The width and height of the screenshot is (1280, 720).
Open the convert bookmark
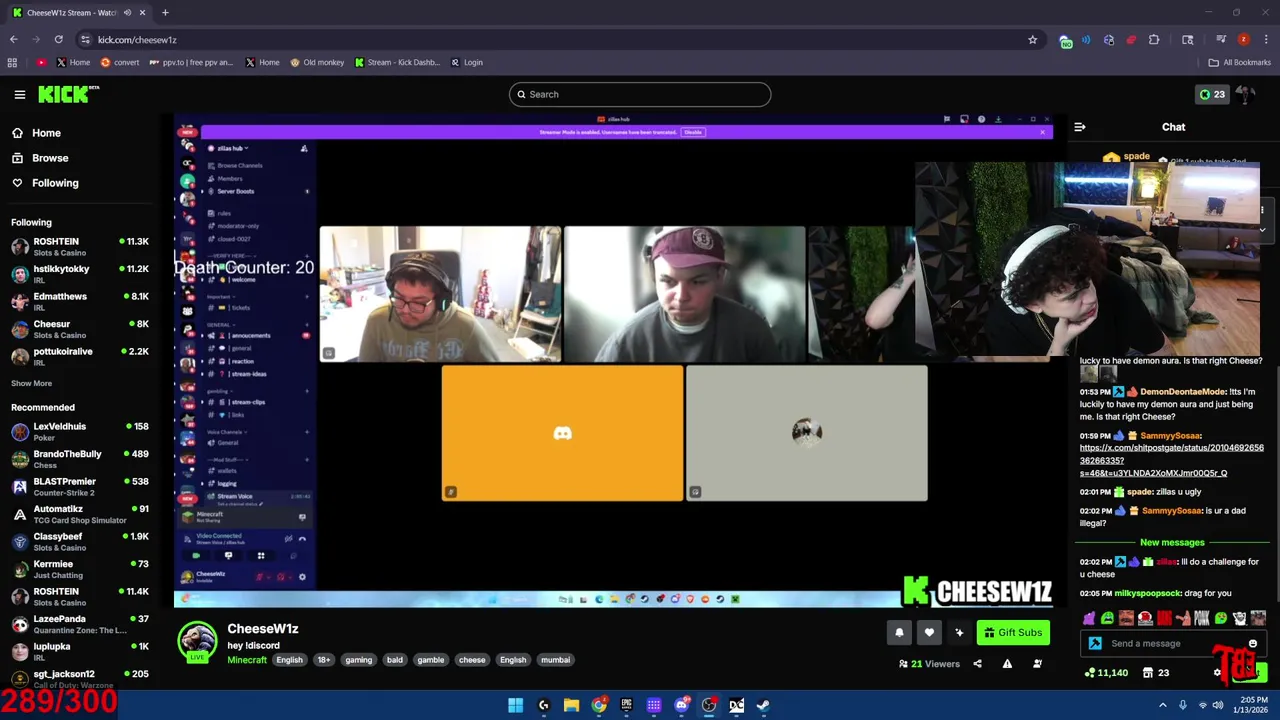point(119,62)
